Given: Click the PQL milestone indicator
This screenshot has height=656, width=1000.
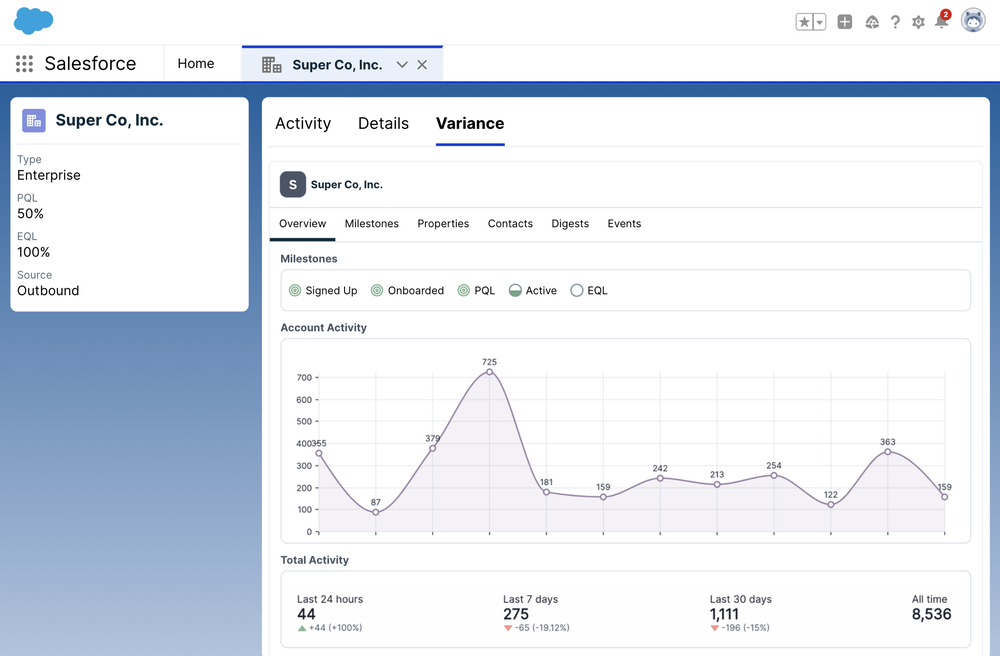Looking at the screenshot, I should click(464, 291).
